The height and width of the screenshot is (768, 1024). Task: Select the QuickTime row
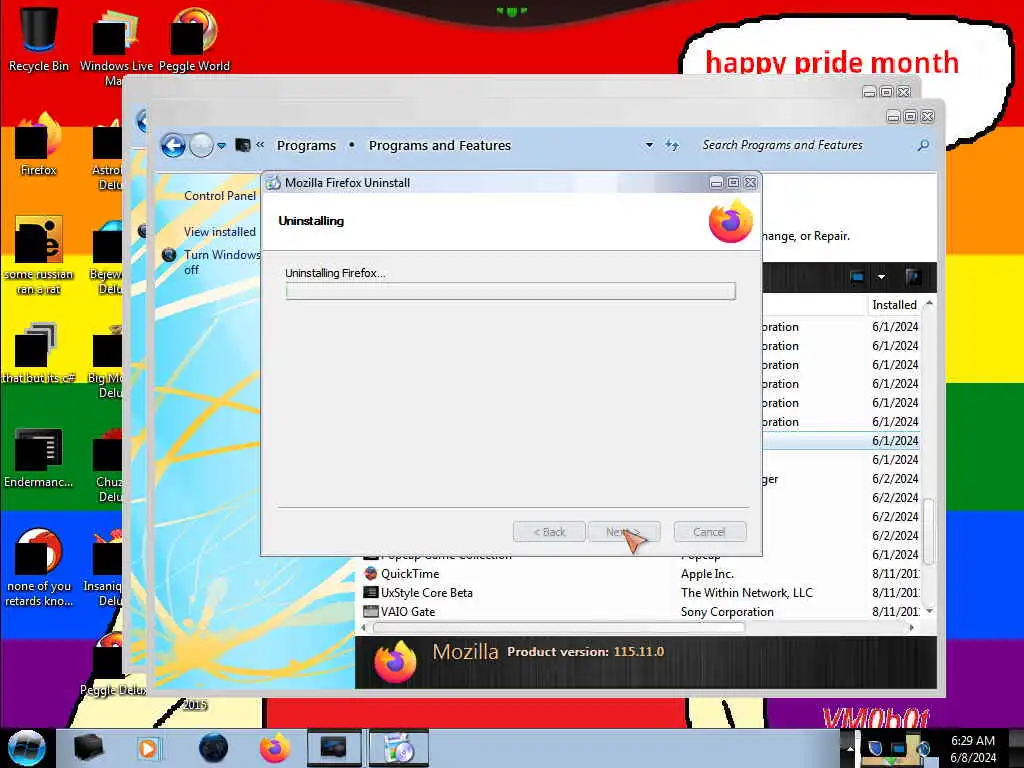pyautogui.click(x=640, y=573)
